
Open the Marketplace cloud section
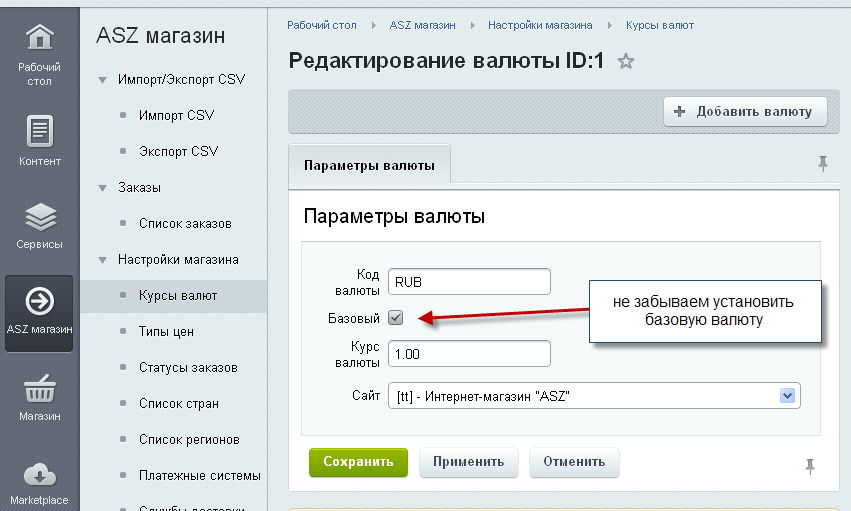point(40,484)
